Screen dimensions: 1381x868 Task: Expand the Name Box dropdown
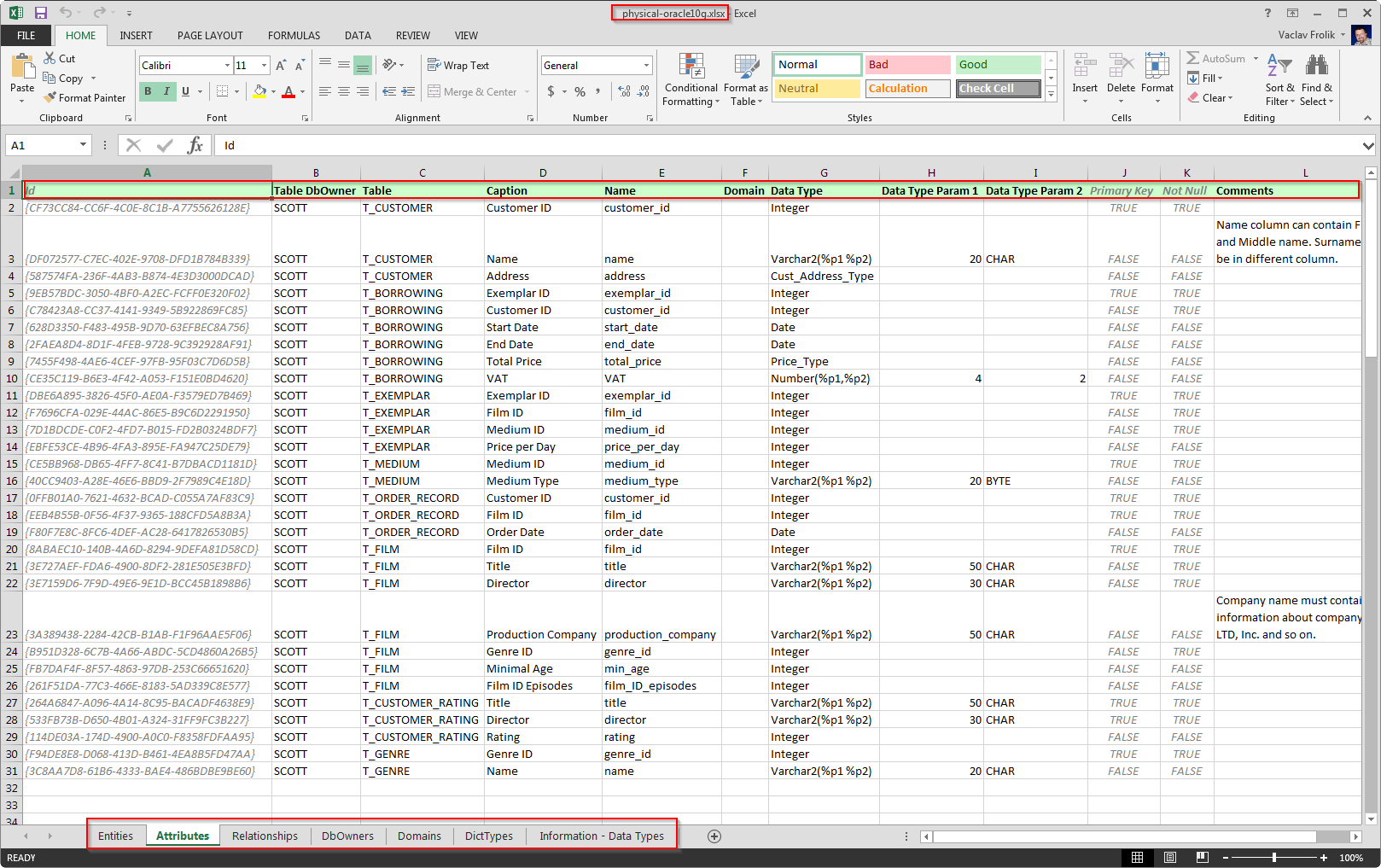(x=83, y=145)
